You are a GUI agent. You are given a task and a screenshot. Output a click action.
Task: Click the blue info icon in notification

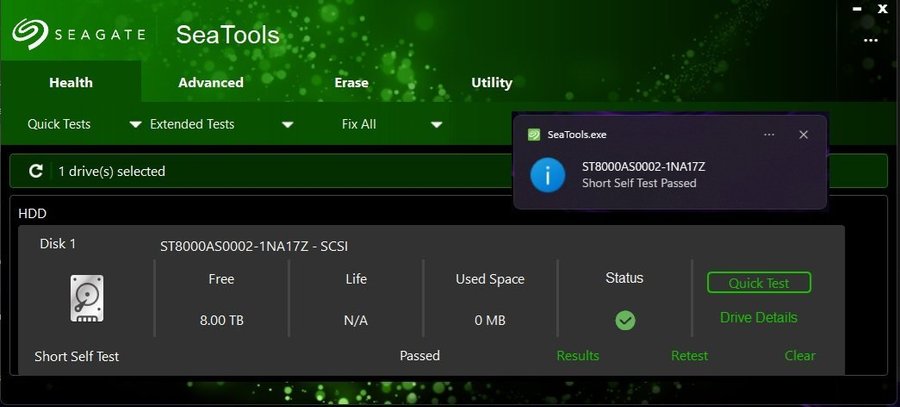click(x=547, y=175)
